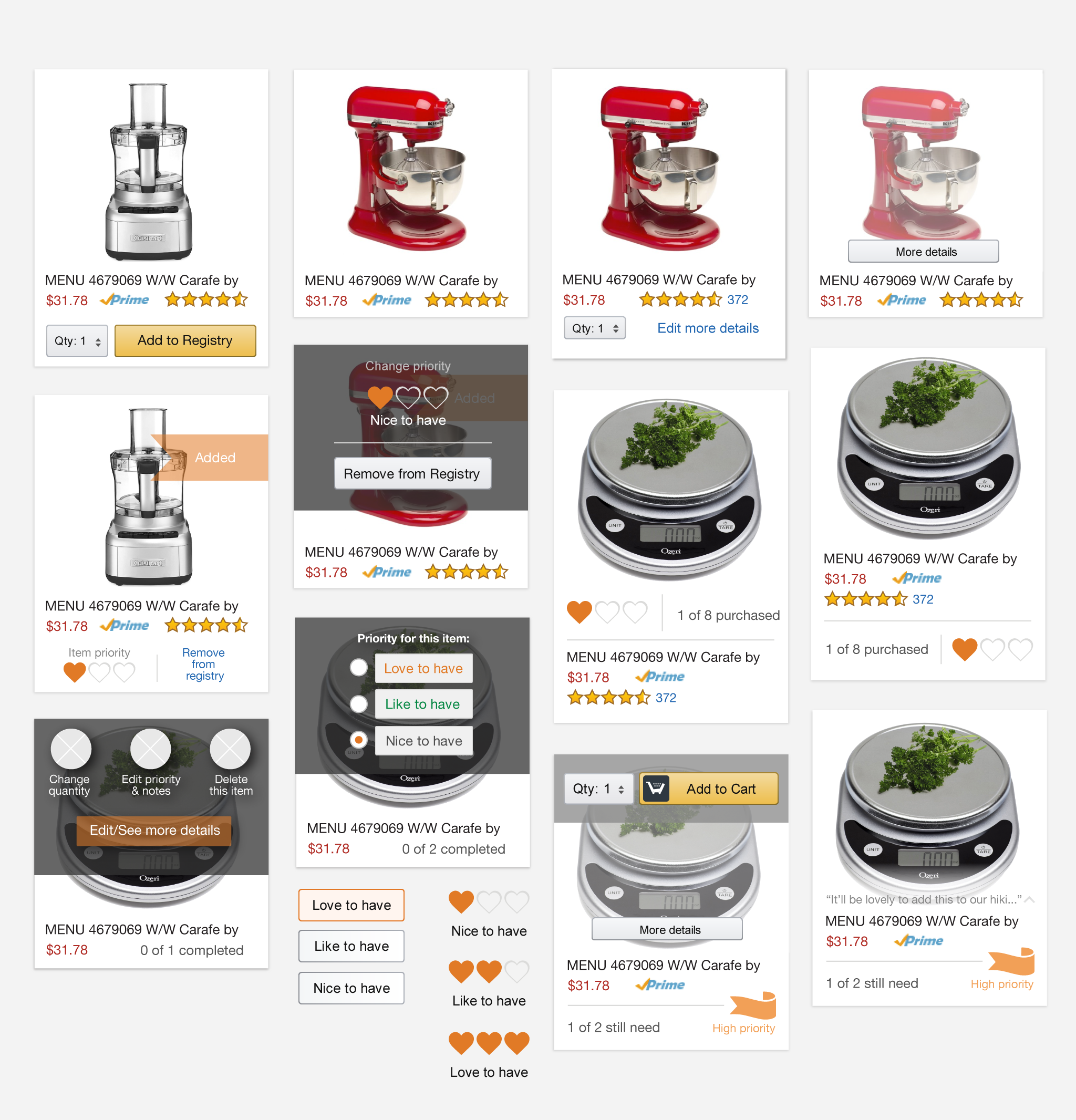Image resolution: width=1076 pixels, height=1120 pixels.
Task: Click the shopping cart icon on Add to Cart
Action: pos(656,789)
